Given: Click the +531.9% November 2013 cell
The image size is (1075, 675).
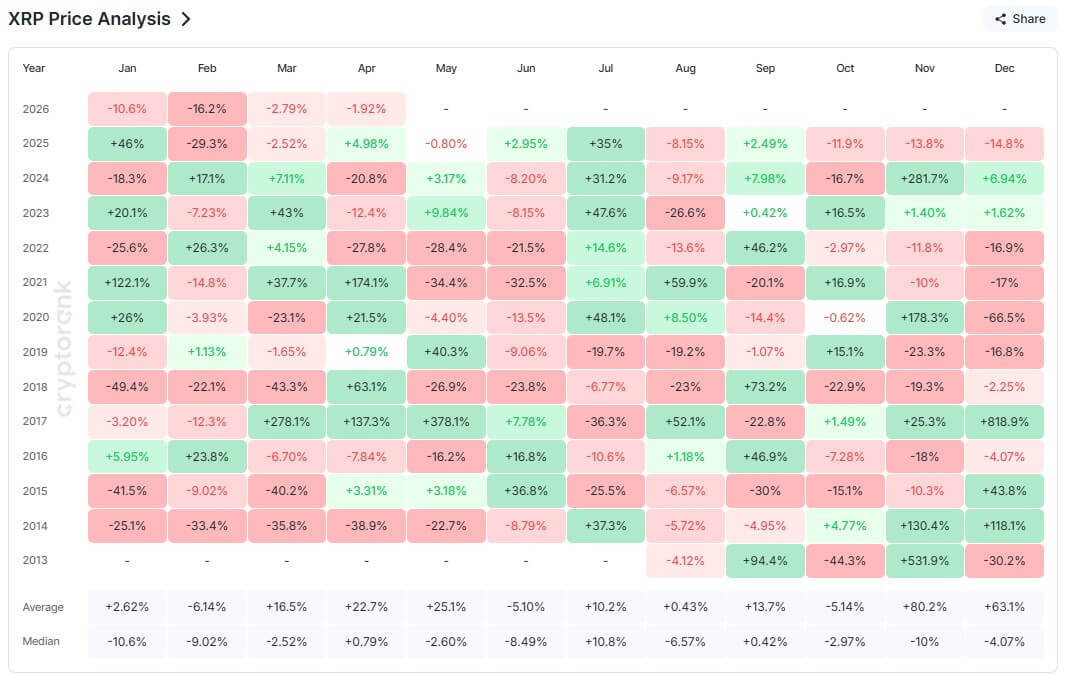Looking at the screenshot, I should (924, 560).
